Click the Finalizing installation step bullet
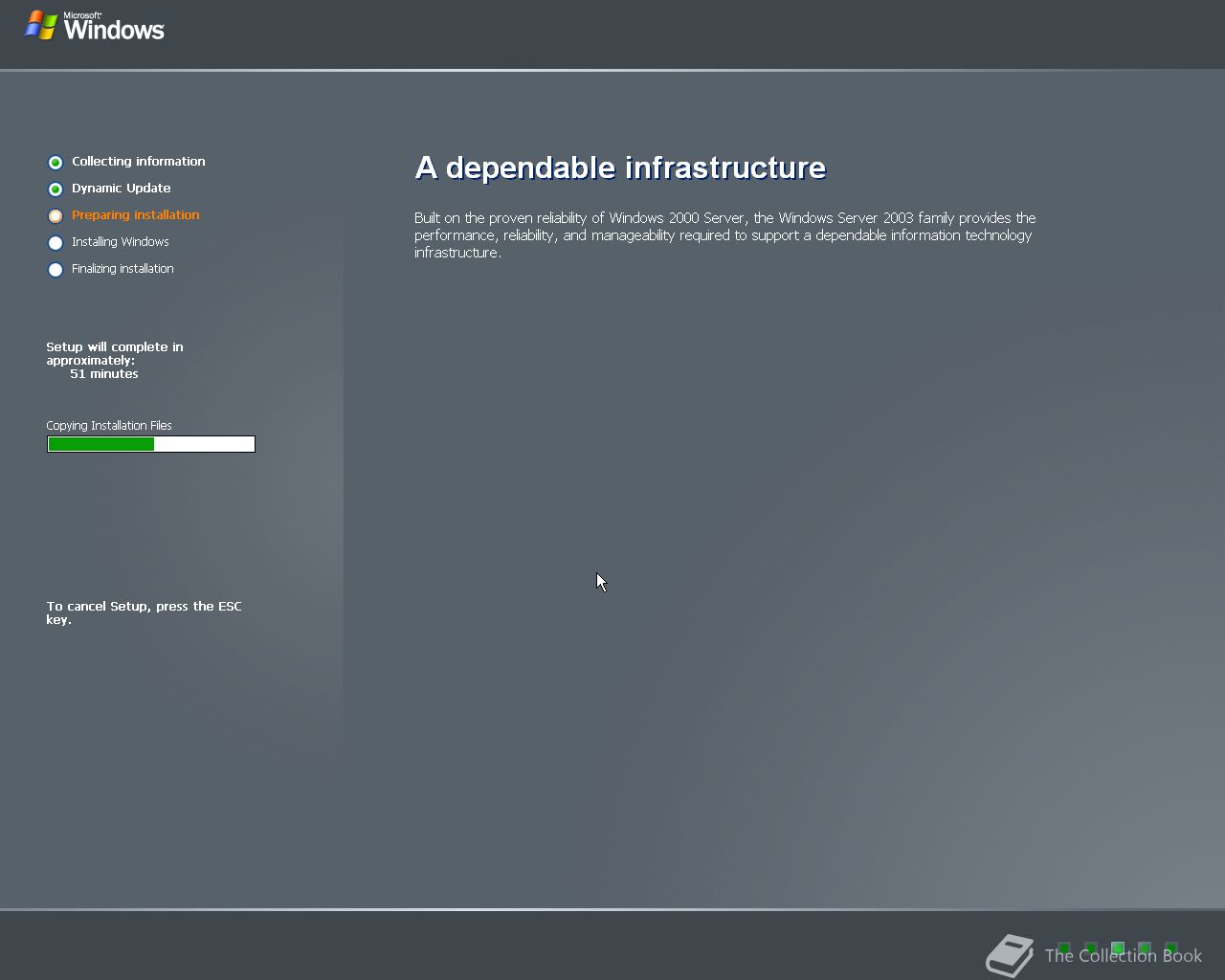The height and width of the screenshot is (980, 1225). pos(56,270)
